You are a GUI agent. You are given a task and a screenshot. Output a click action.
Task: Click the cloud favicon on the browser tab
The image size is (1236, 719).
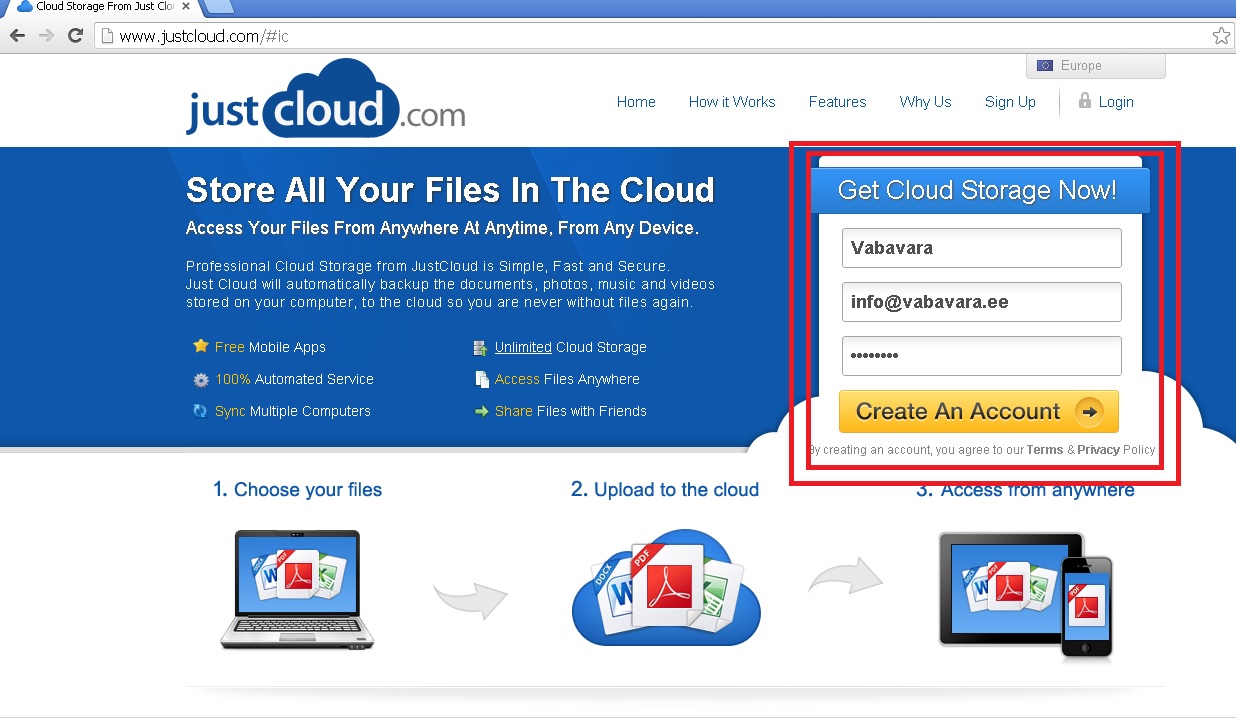point(25,7)
